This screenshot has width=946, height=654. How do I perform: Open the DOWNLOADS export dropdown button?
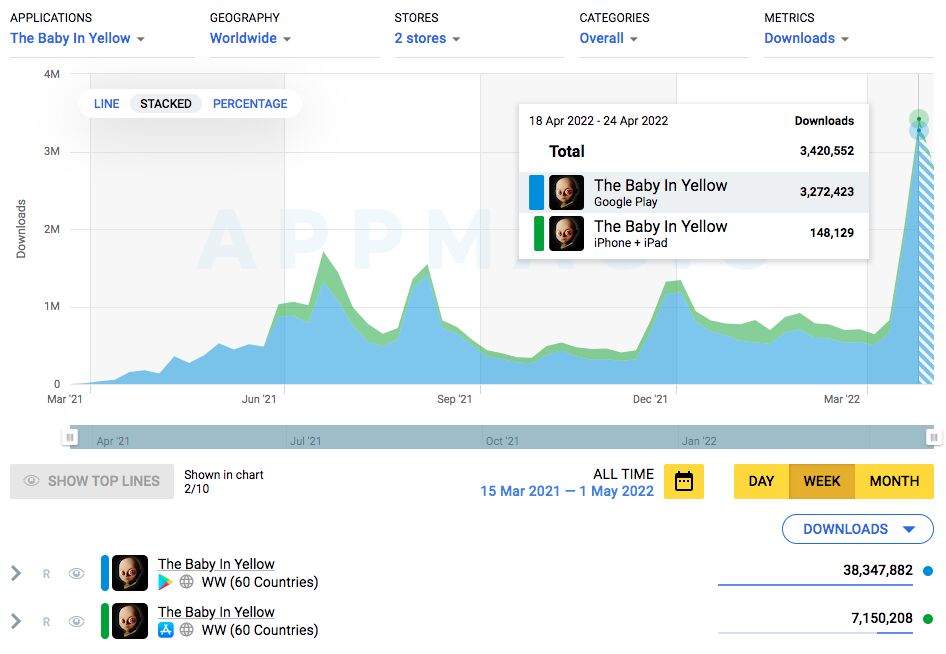click(x=857, y=529)
